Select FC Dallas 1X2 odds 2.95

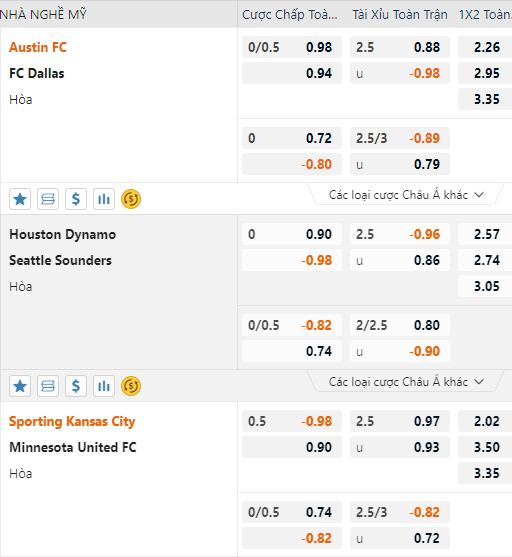click(x=485, y=73)
